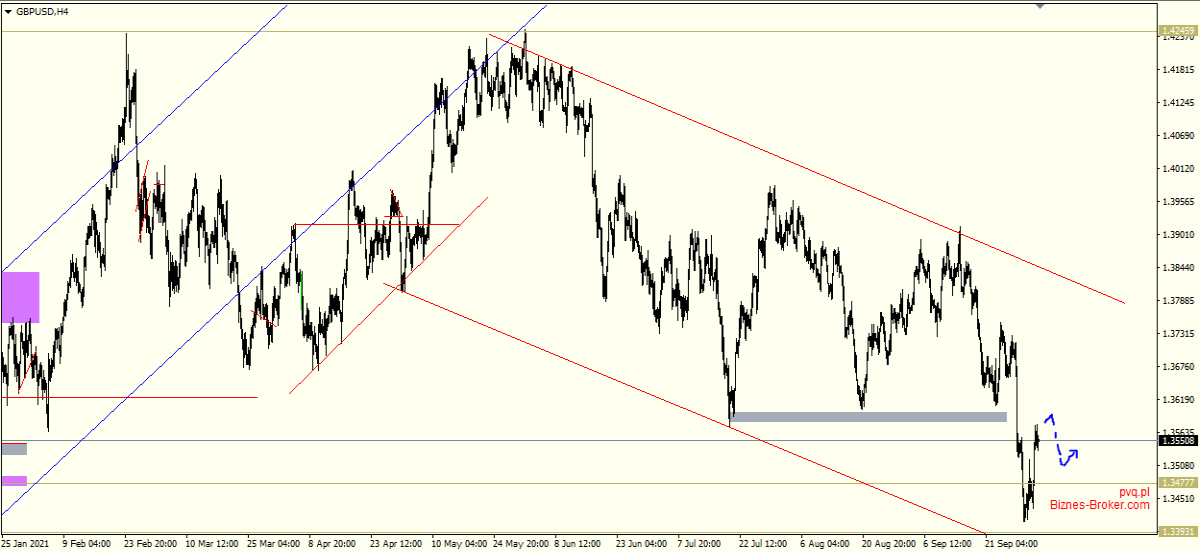
Task: Select the 1.42459 price level tag
Action: (1178, 32)
